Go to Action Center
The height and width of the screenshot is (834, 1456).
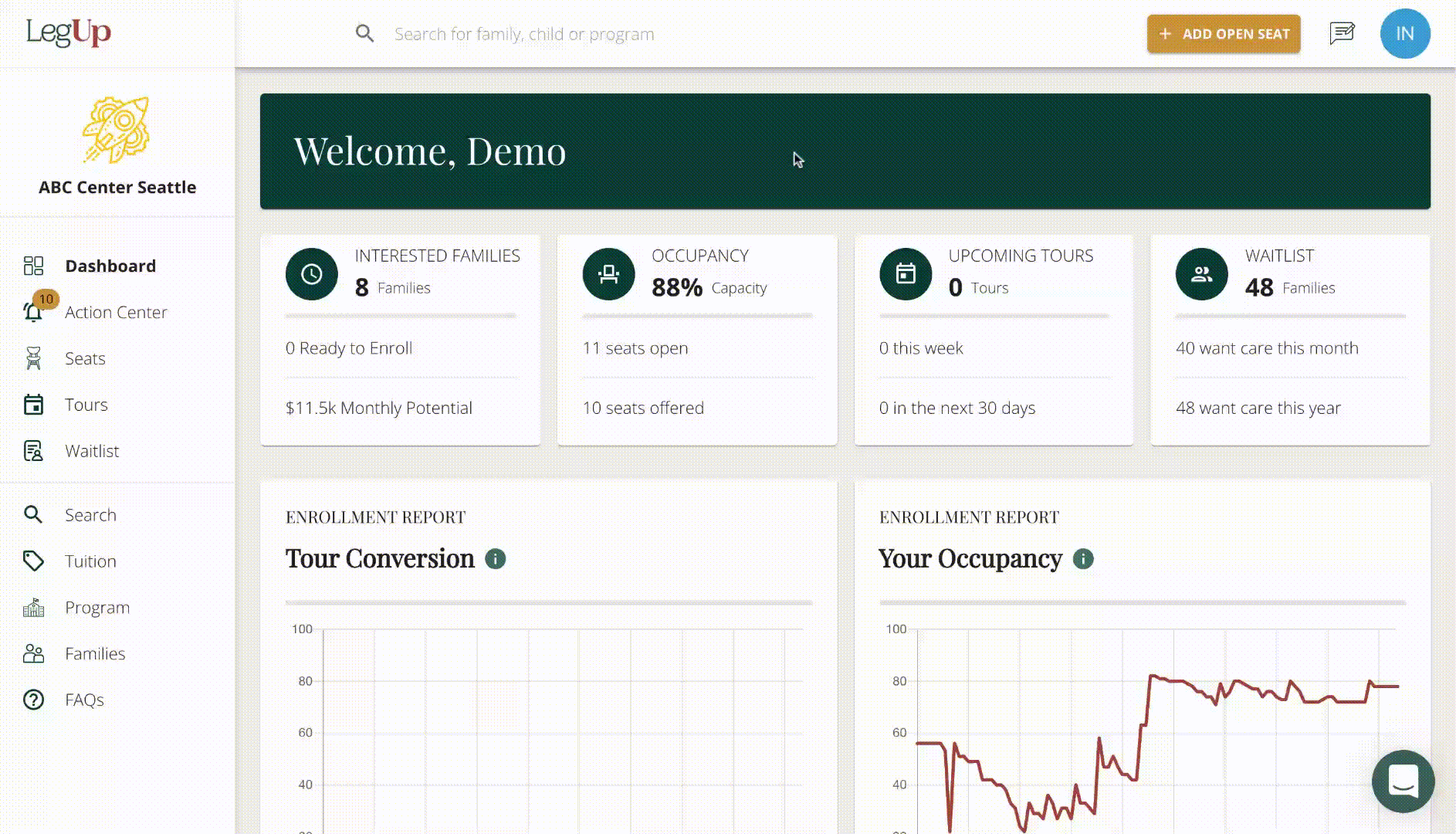click(116, 312)
